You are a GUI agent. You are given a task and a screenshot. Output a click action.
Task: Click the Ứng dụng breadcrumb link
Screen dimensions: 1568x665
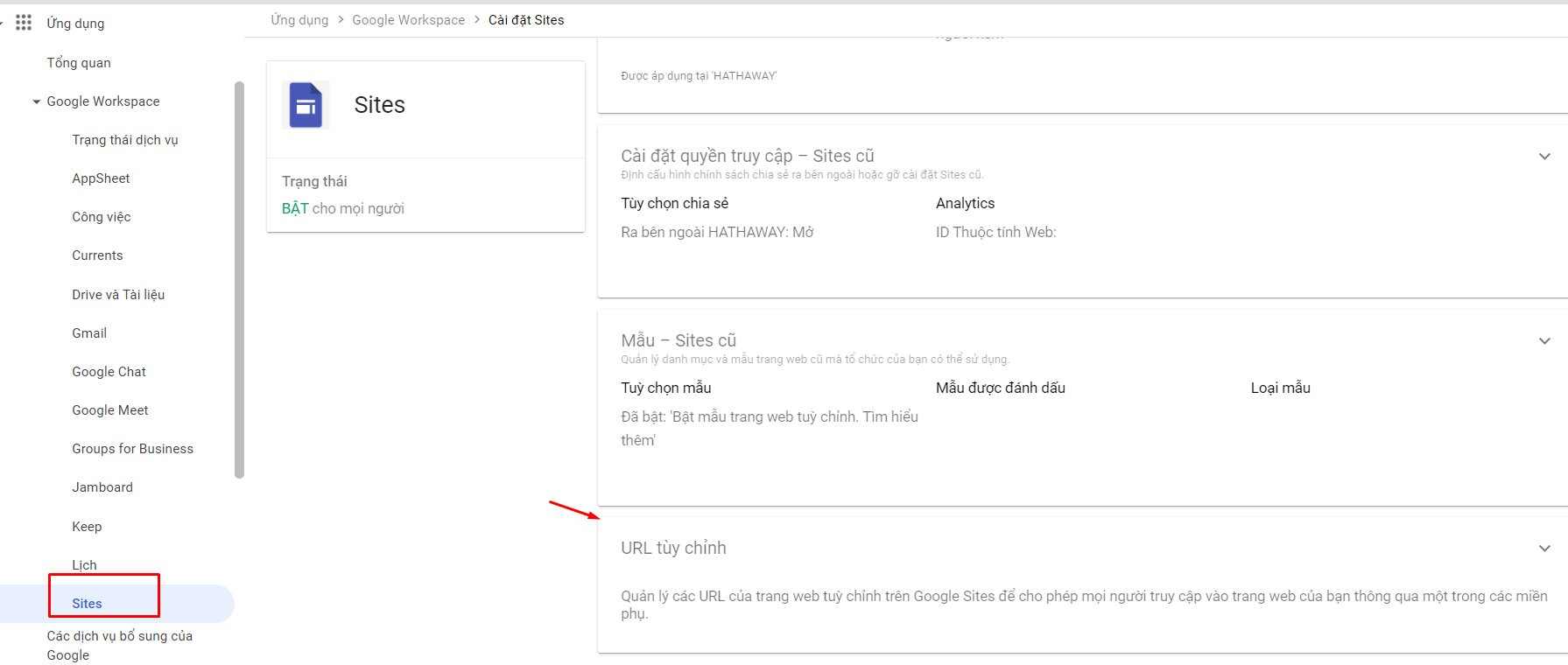pos(299,20)
